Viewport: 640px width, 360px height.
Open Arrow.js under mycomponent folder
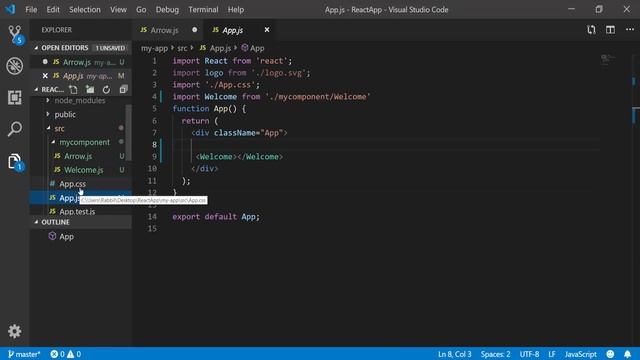coord(78,156)
